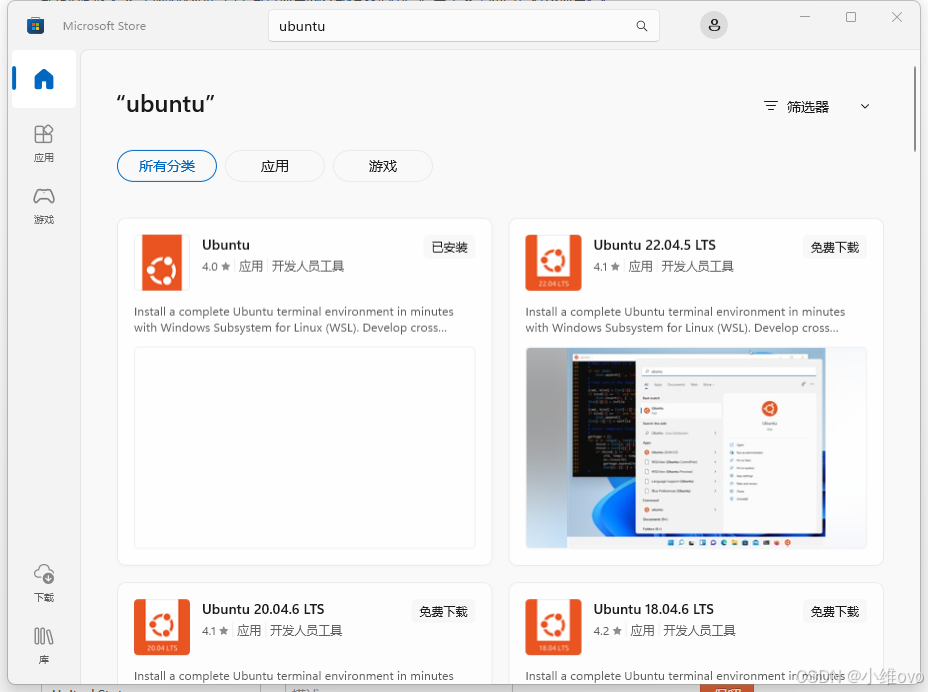Select the 所有分类 filter chip
The image size is (928, 692).
[x=166, y=166]
